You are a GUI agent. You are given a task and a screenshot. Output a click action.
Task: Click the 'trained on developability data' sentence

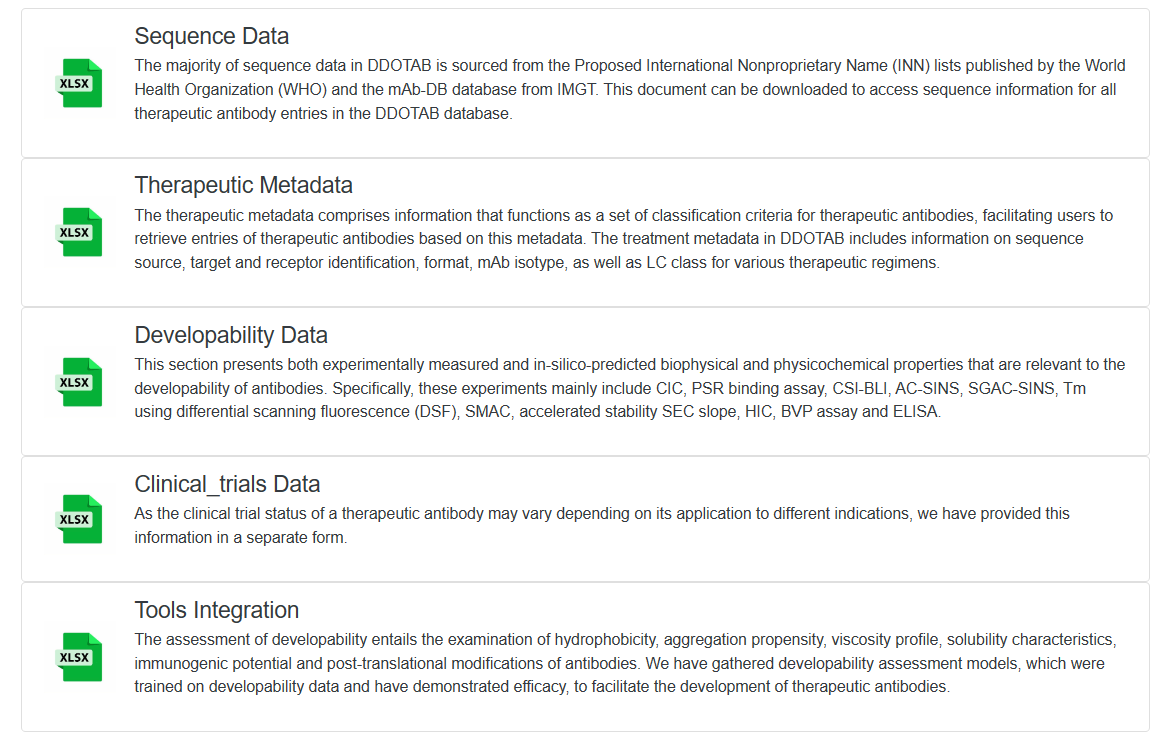click(x=541, y=686)
